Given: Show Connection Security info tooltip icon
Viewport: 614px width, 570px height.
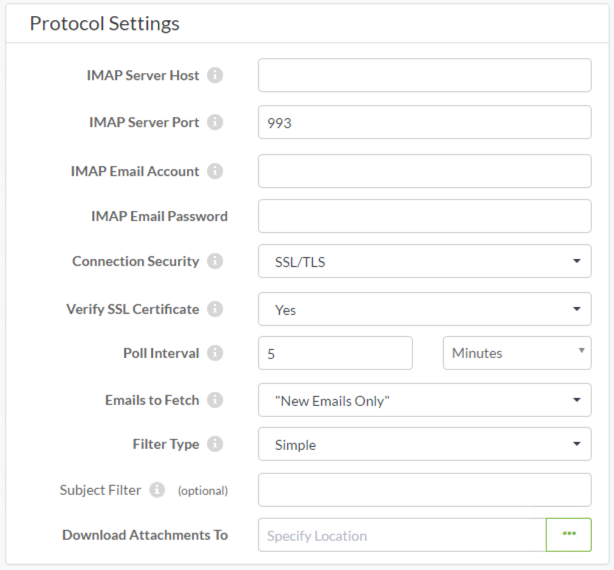Looking at the screenshot, I should coord(215,261).
